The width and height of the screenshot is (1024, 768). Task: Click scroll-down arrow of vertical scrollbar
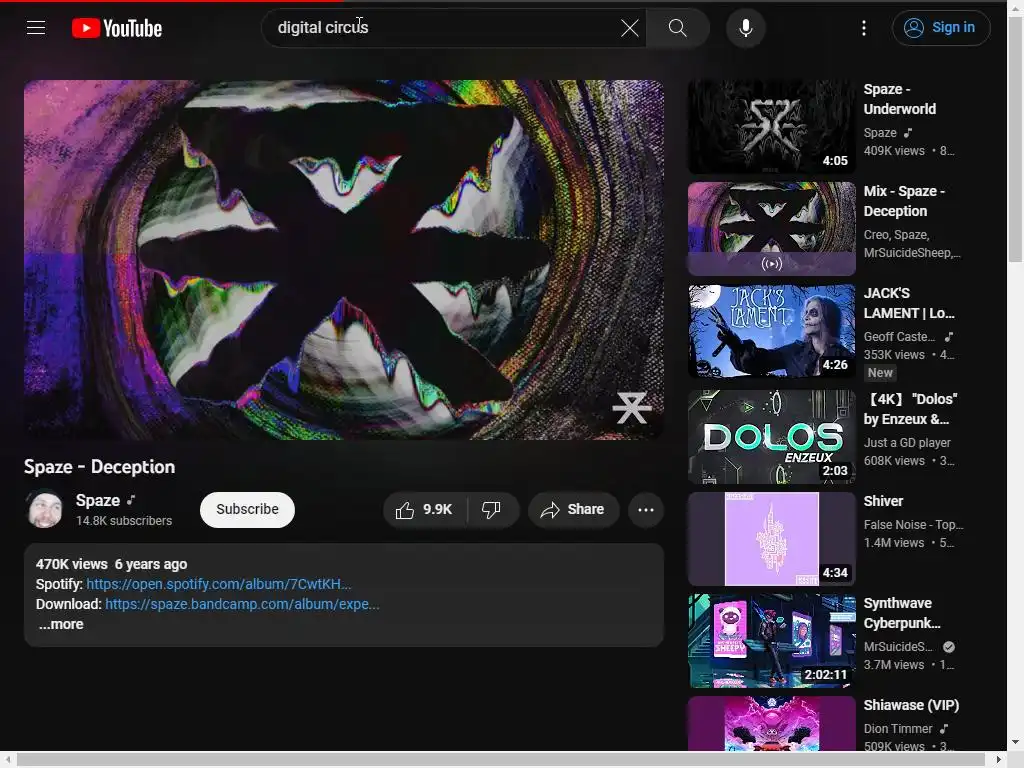tap(1016, 743)
